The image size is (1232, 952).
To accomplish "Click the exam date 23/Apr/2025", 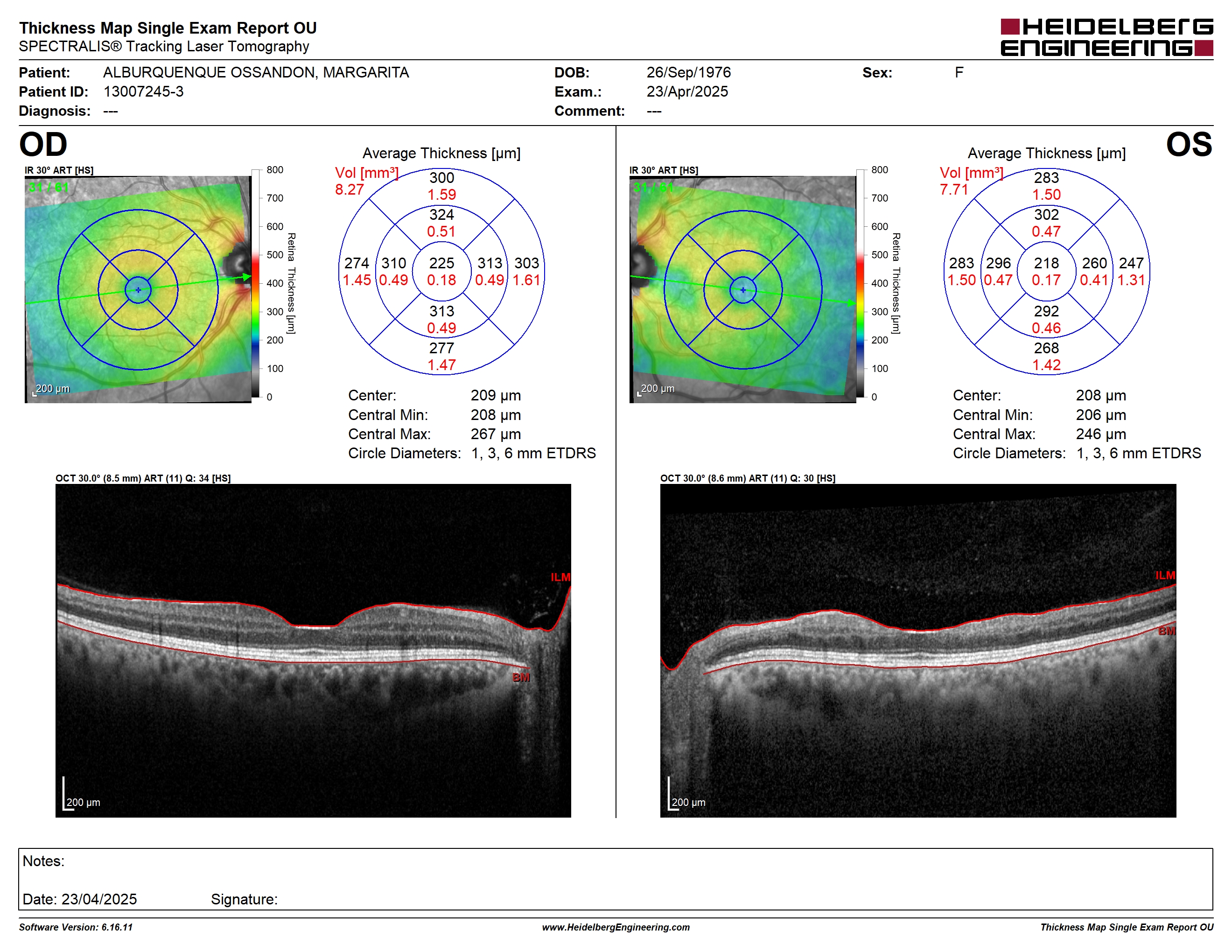I will [x=687, y=91].
